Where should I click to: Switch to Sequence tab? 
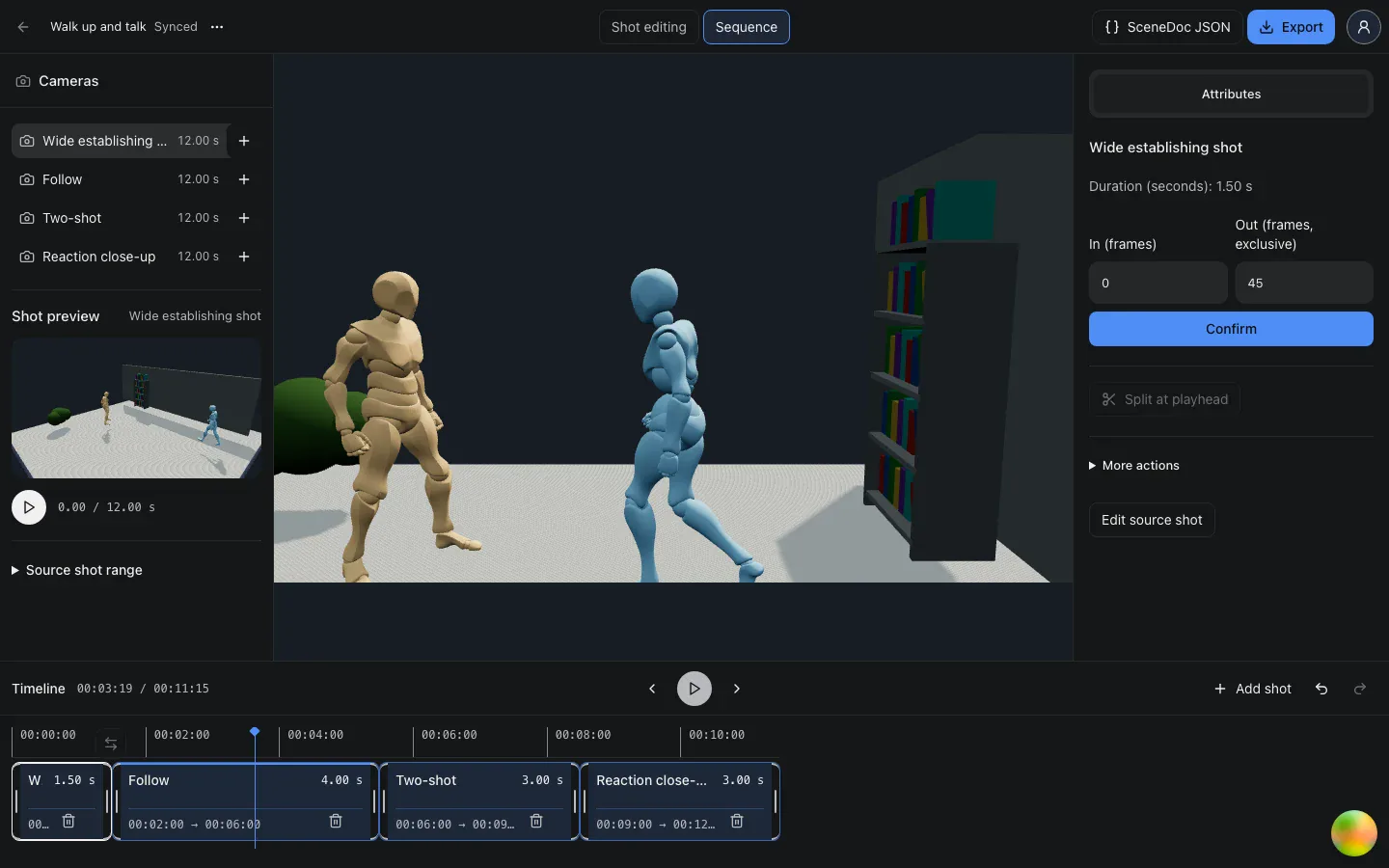[747, 27]
